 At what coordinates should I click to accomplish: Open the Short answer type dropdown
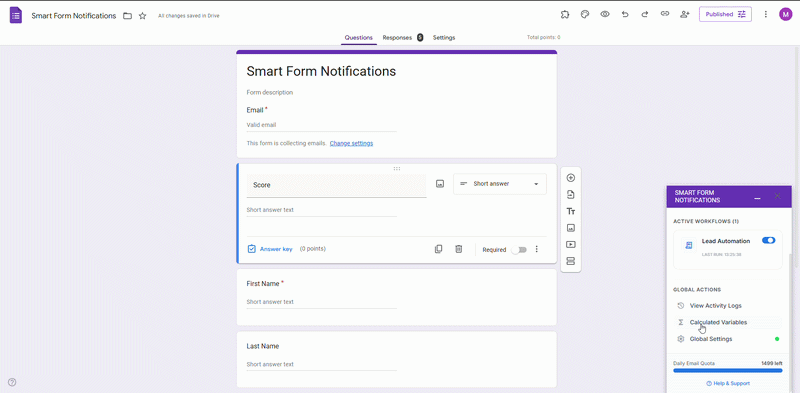(x=499, y=184)
